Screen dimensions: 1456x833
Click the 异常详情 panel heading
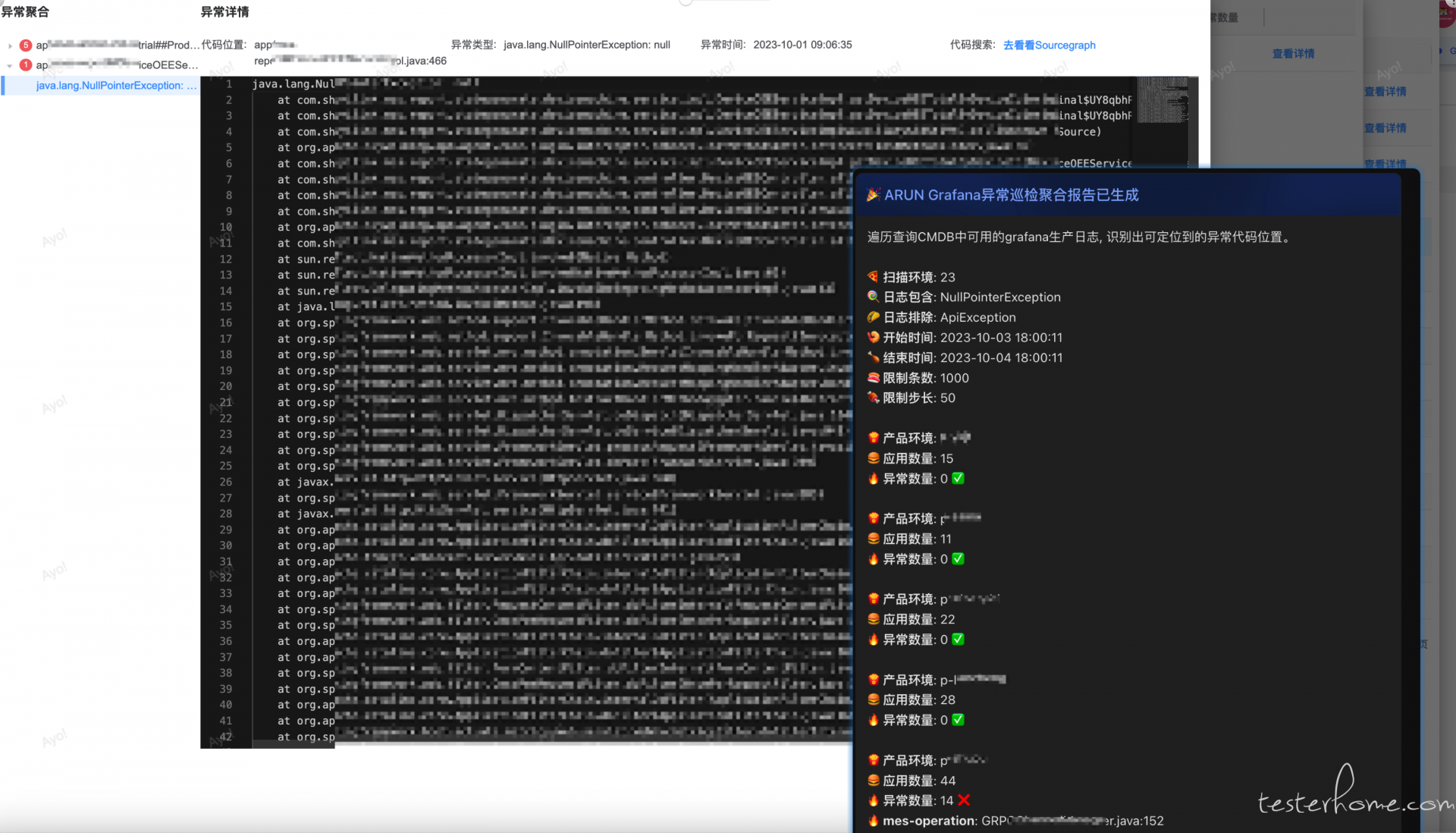click(x=224, y=11)
